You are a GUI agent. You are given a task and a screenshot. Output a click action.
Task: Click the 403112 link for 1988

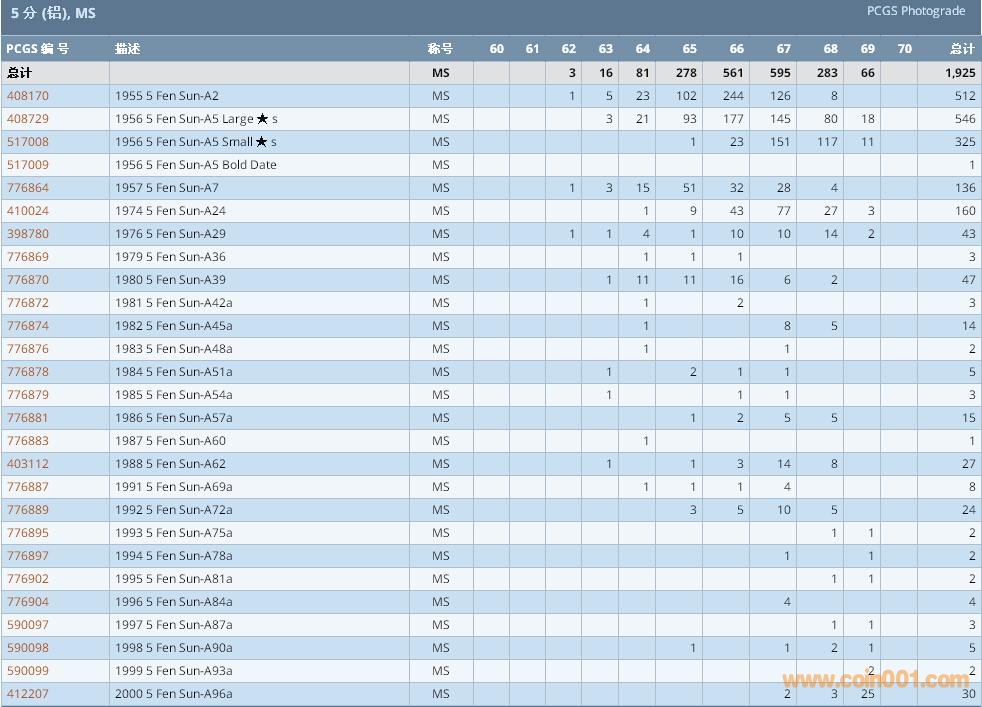[28, 464]
